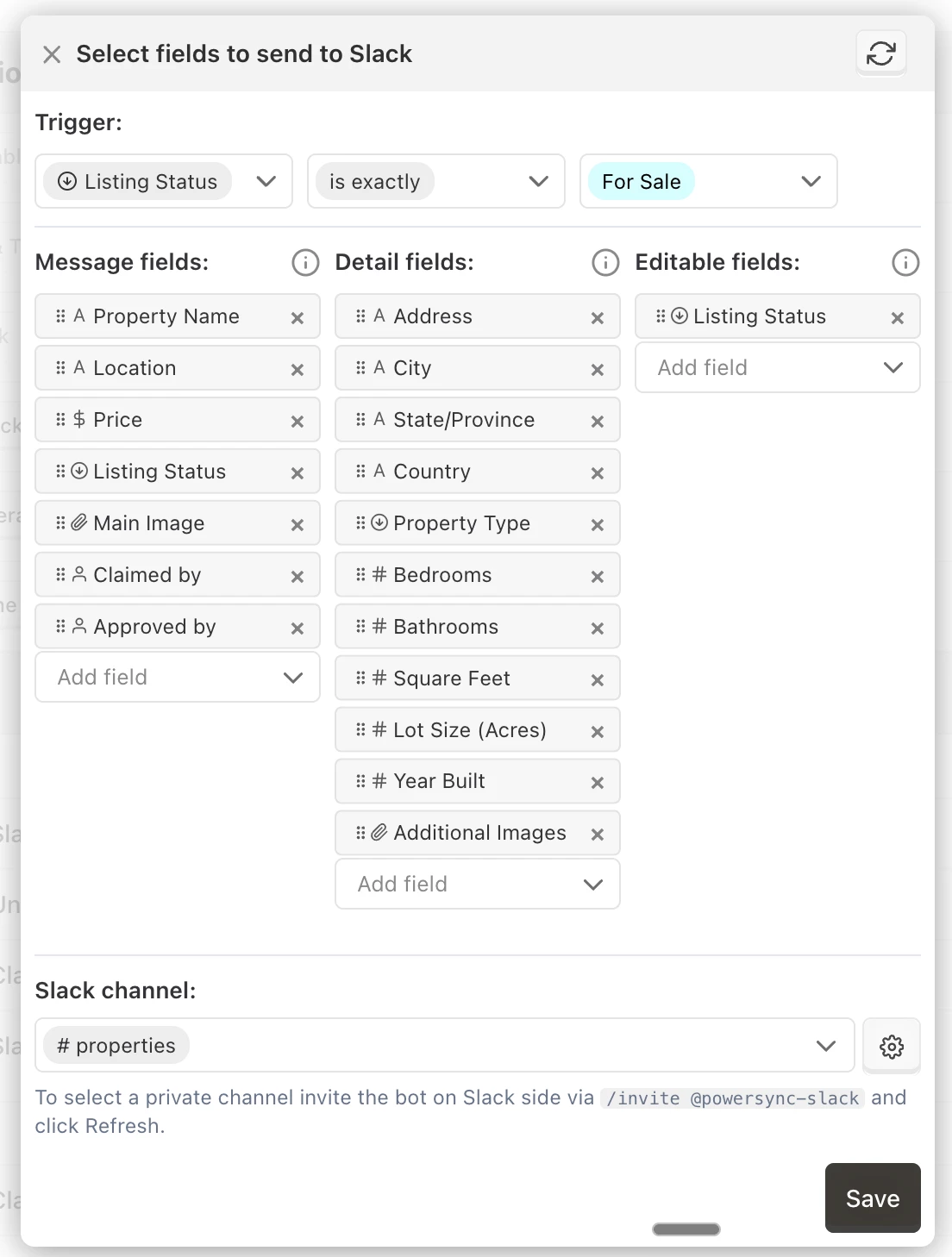
Task: Click the drag handle for Price field
Action: click(60, 420)
